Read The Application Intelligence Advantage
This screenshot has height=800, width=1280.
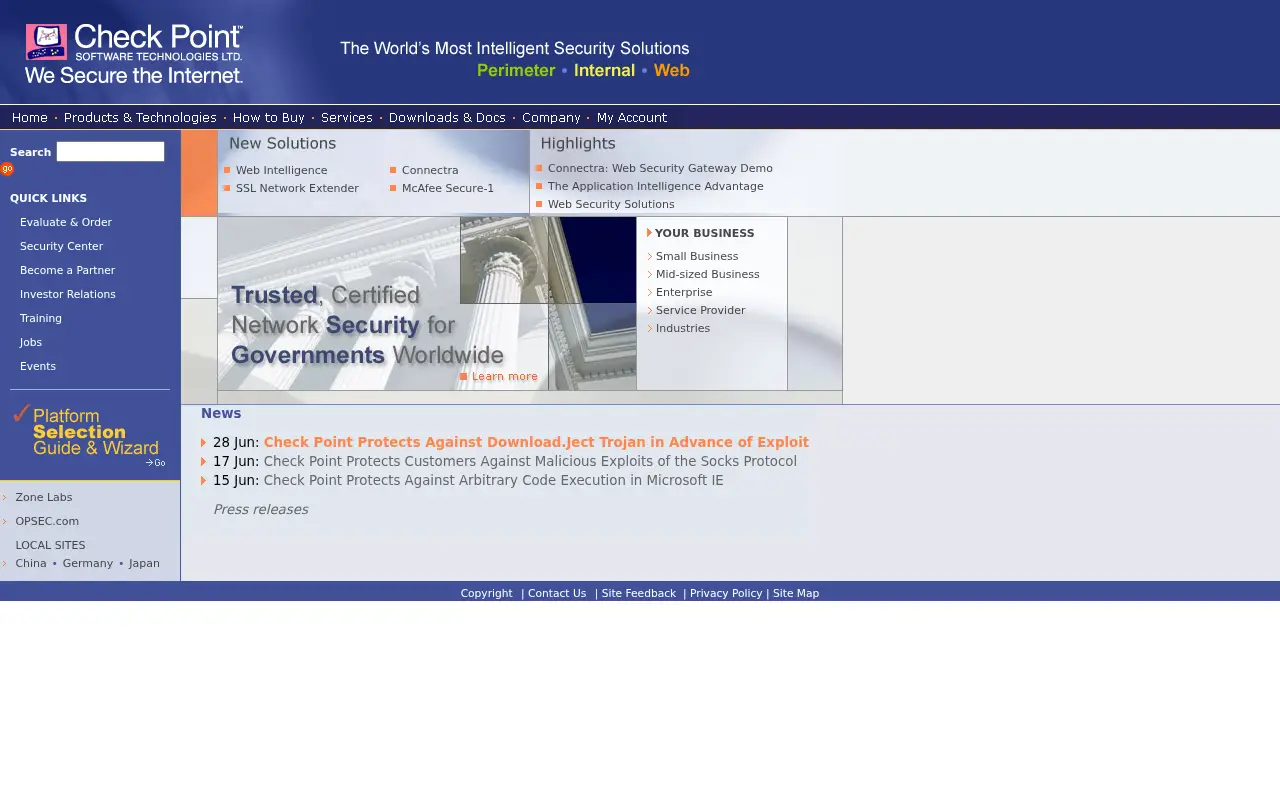(655, 186)
